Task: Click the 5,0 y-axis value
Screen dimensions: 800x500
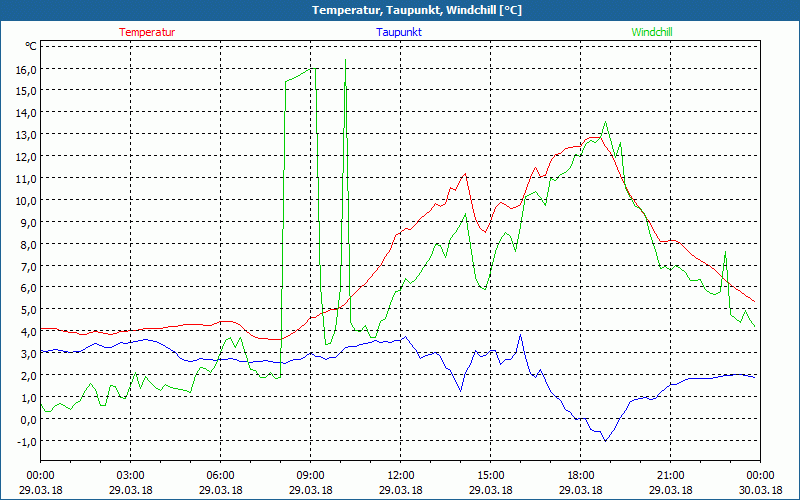Action: point(29,310)
